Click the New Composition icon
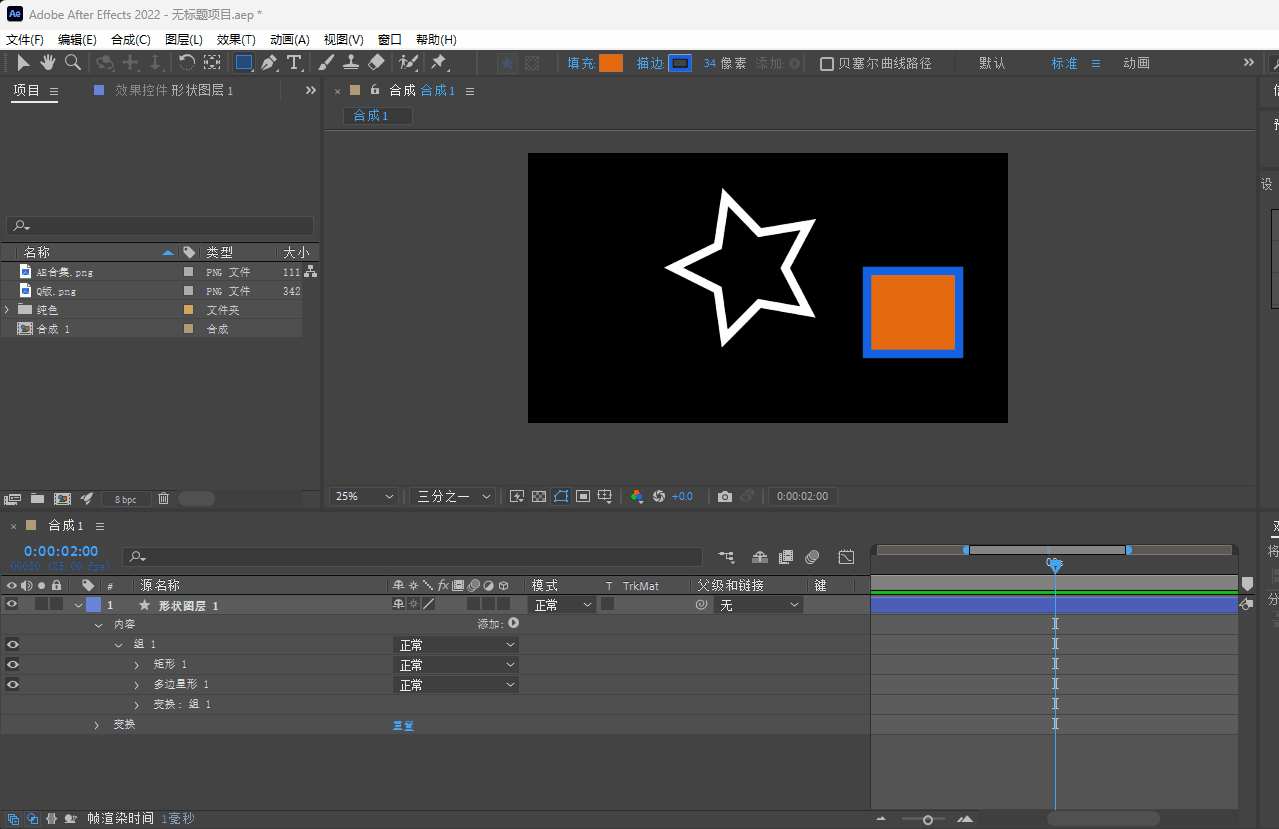 point(62,498)
